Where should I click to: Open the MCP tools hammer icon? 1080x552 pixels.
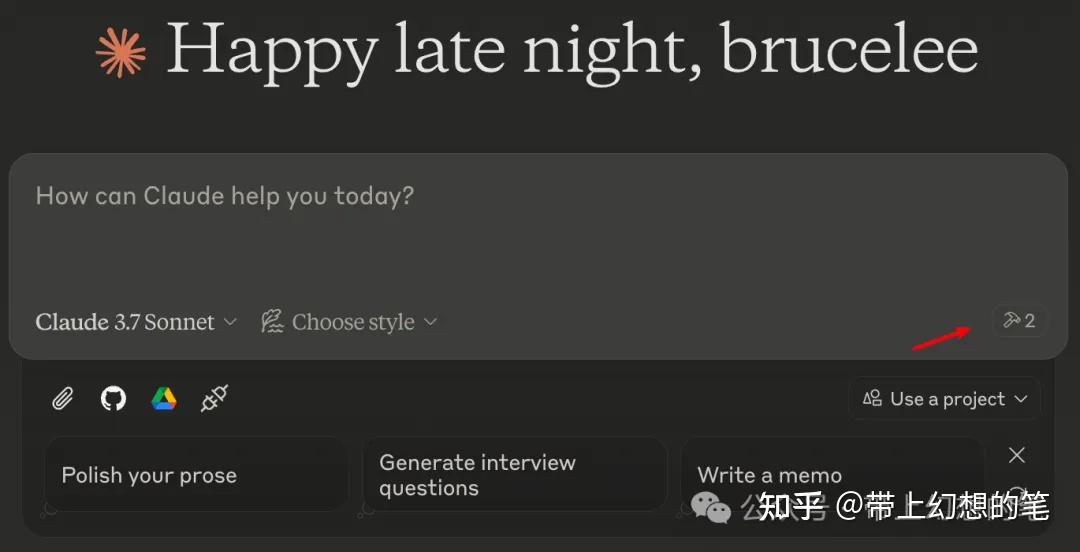click(1011, 321)
